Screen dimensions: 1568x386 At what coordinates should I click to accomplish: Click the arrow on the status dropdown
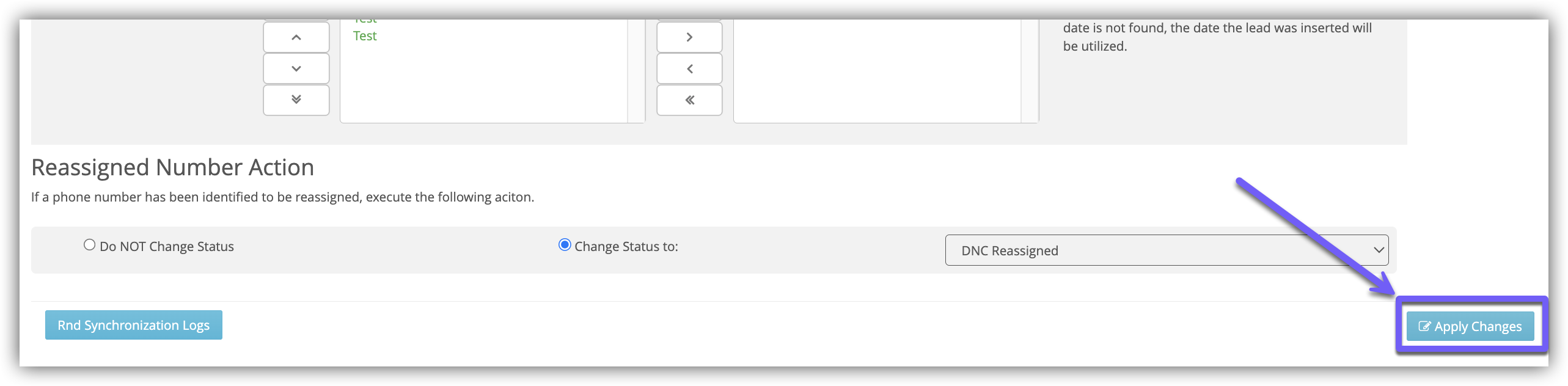1379,250
